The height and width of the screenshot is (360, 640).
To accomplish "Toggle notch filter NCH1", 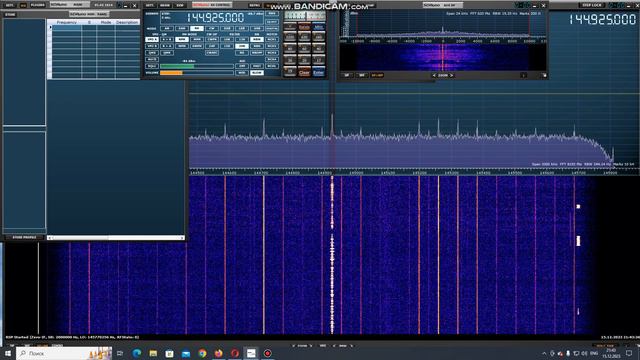I will click(x=272, y=40).
